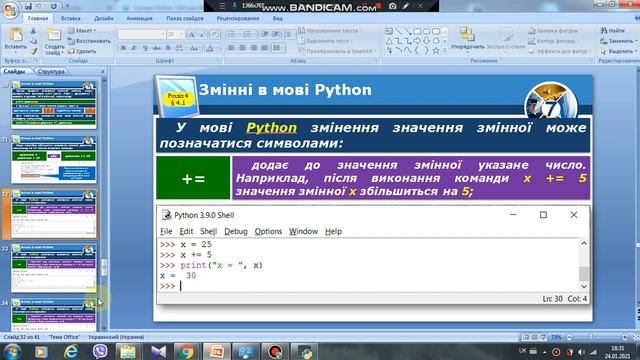Open Viber from taskbar

[100, 351]
